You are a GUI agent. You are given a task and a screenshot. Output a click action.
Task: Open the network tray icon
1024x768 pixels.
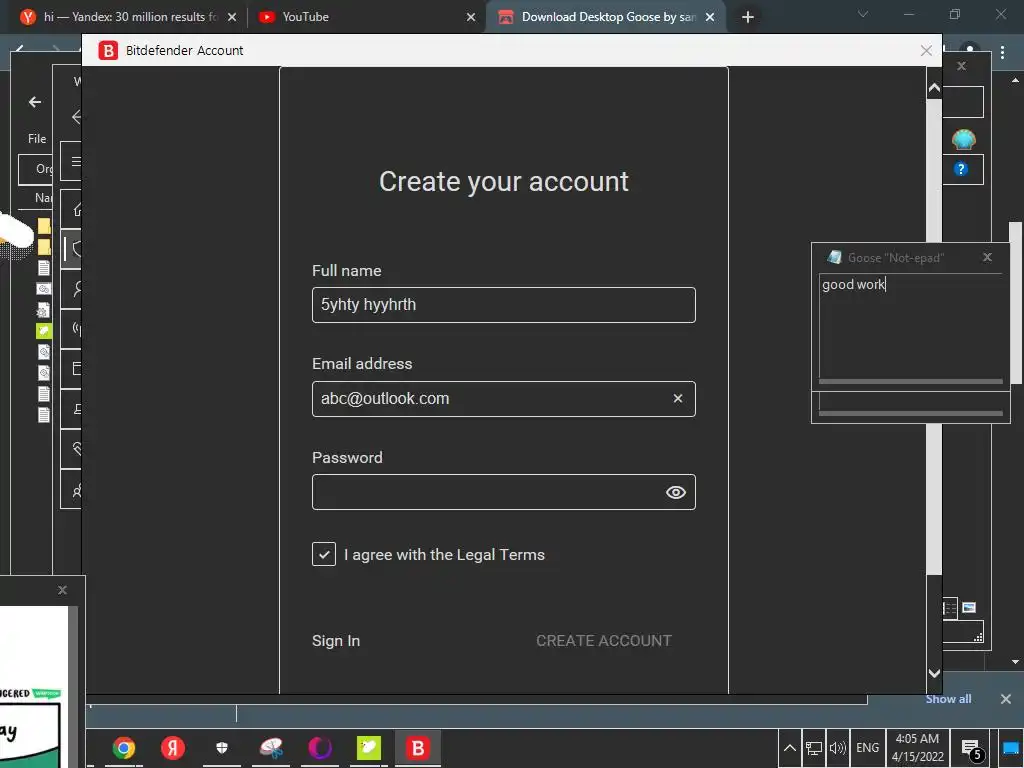tap(814, 748)
